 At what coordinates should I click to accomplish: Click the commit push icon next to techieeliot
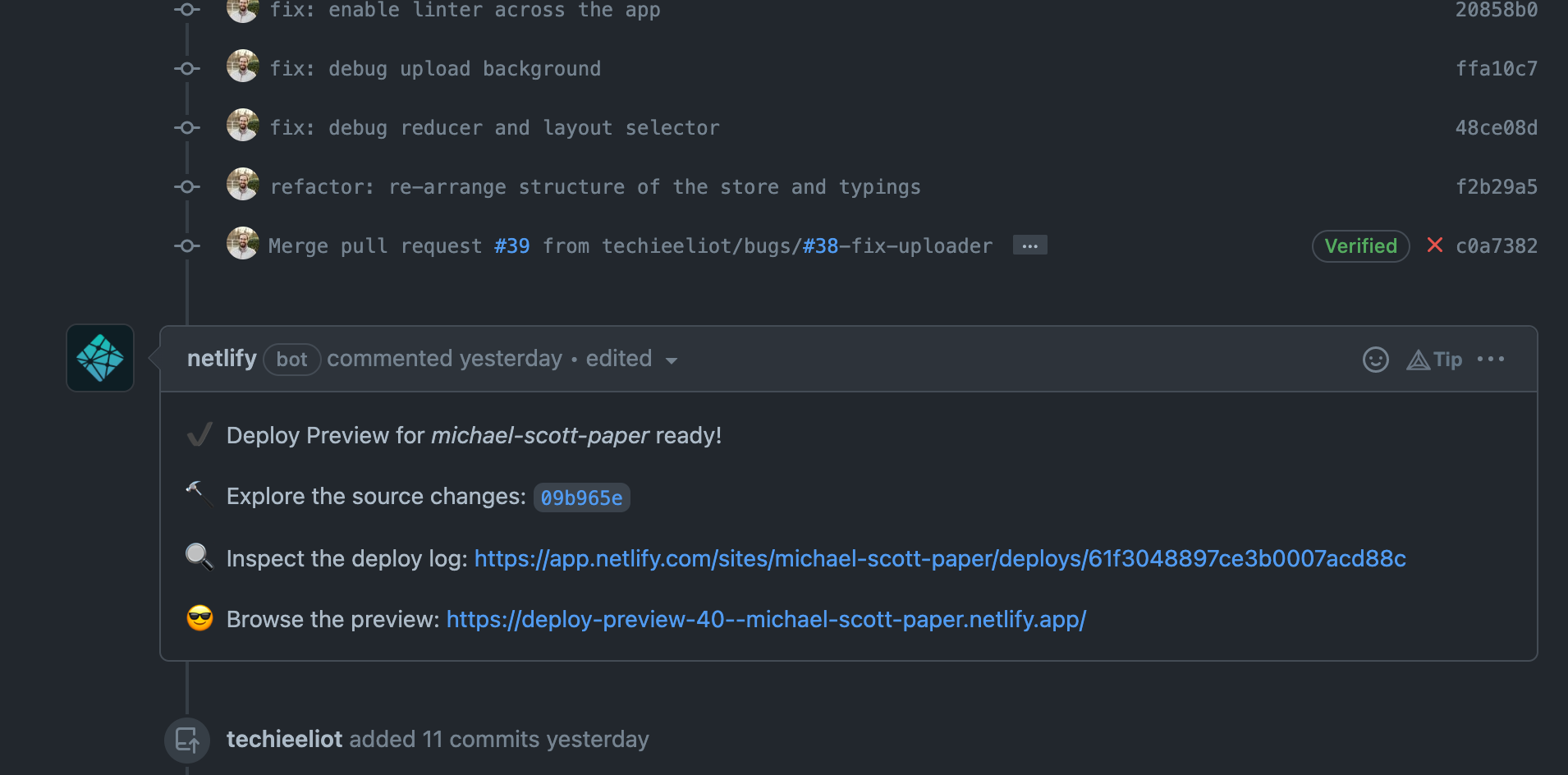[x=186, y=739]
